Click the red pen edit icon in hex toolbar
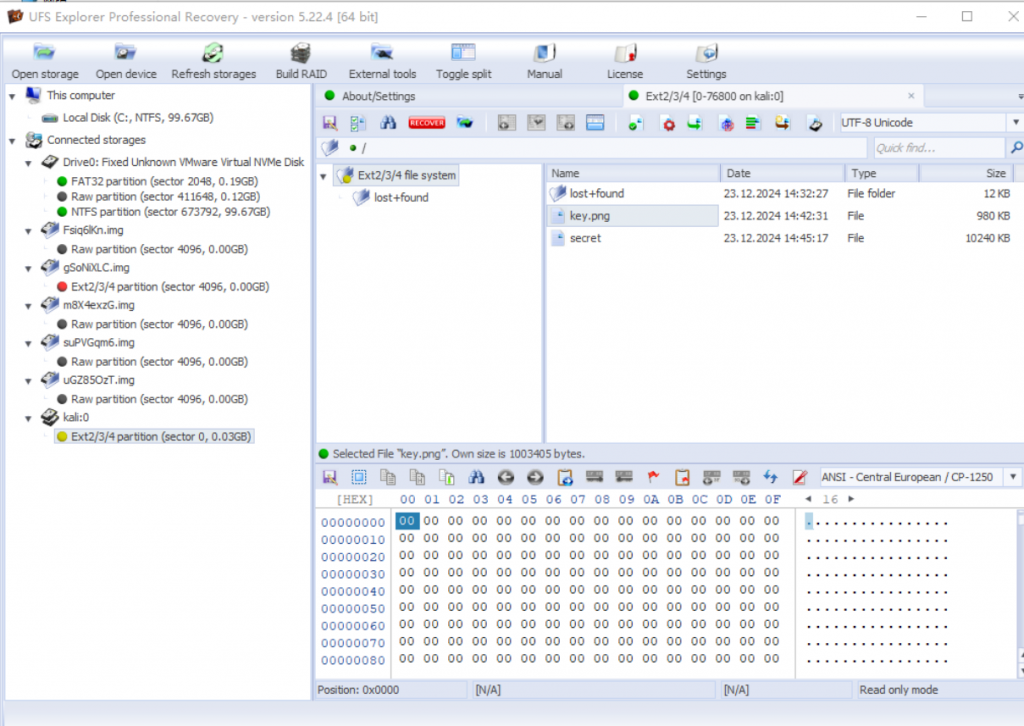 pyautogui.click(x=799, y=477)
